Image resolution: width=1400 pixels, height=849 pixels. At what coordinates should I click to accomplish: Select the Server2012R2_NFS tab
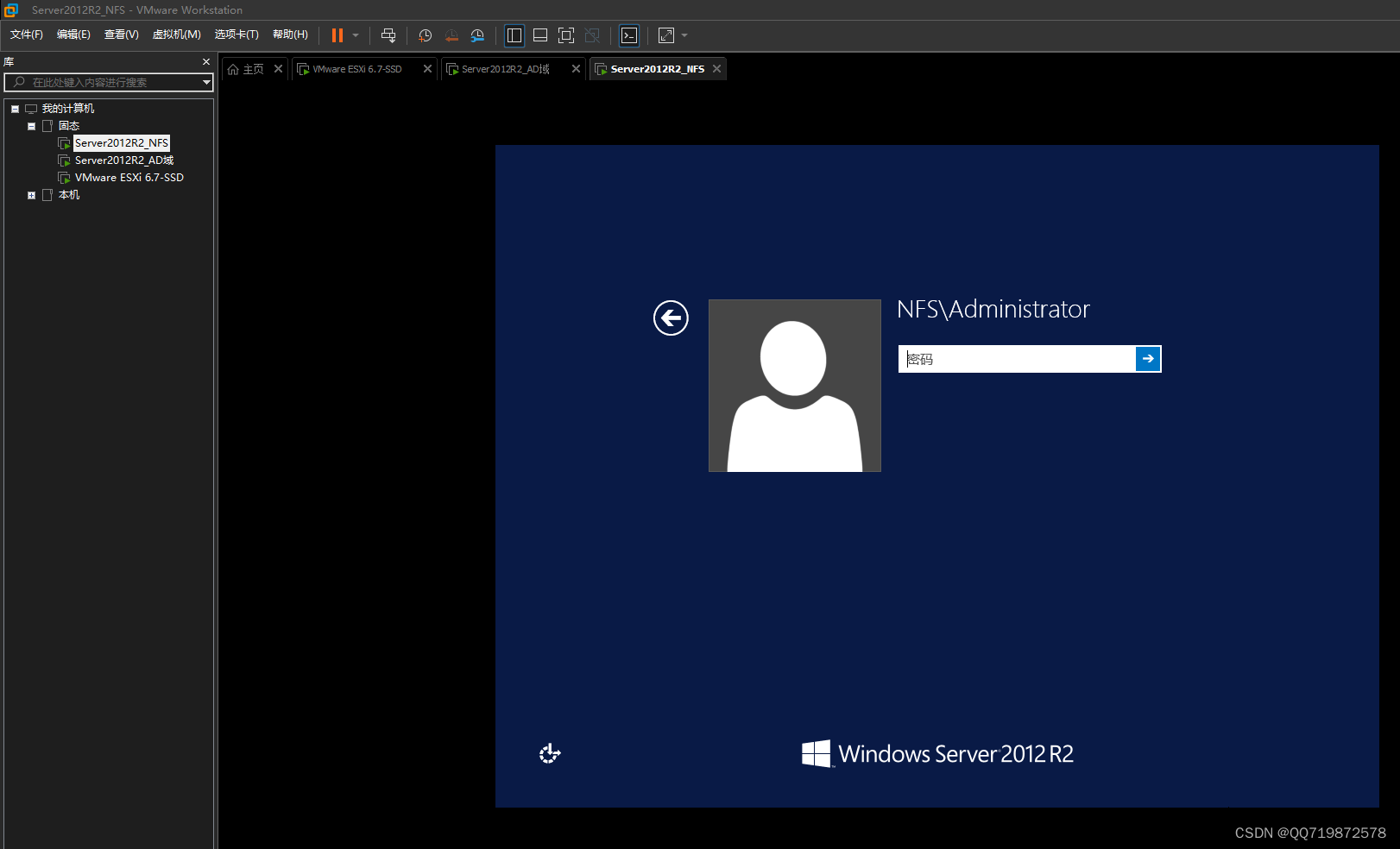[656, 69]
